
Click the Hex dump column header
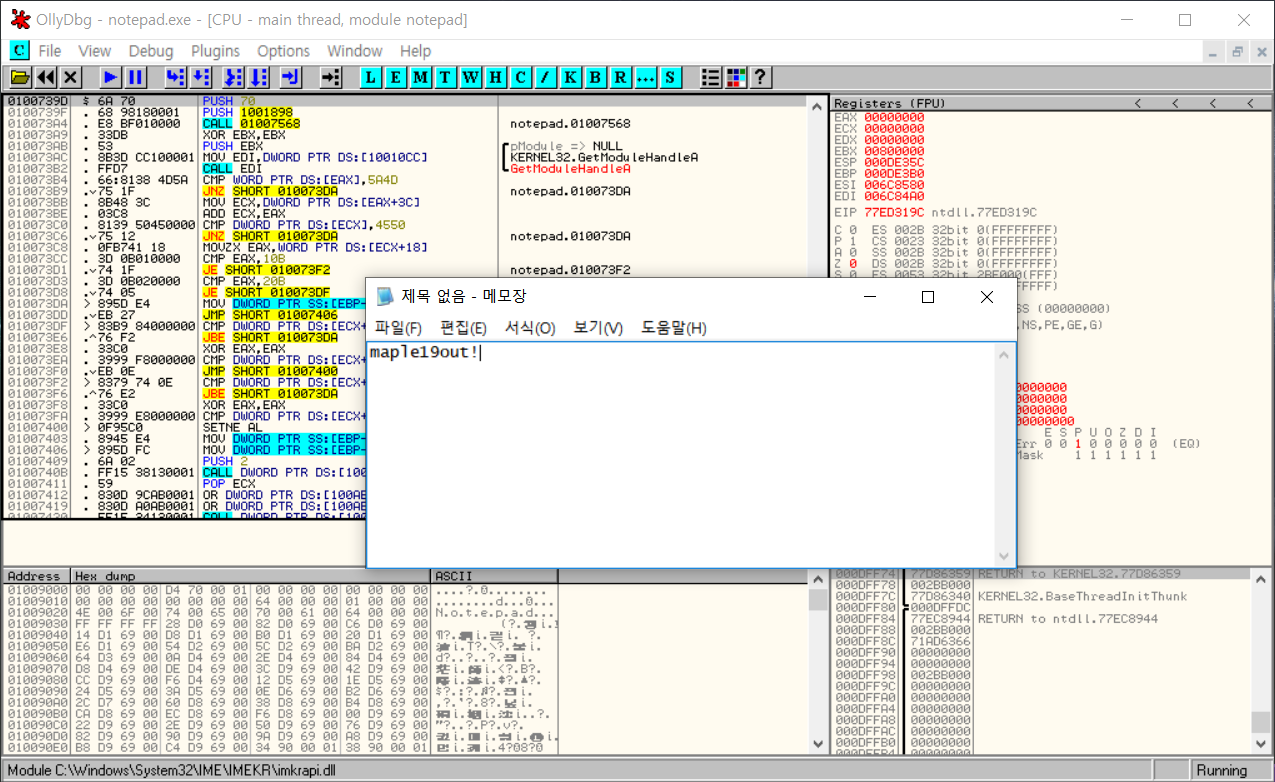point(251,576)
